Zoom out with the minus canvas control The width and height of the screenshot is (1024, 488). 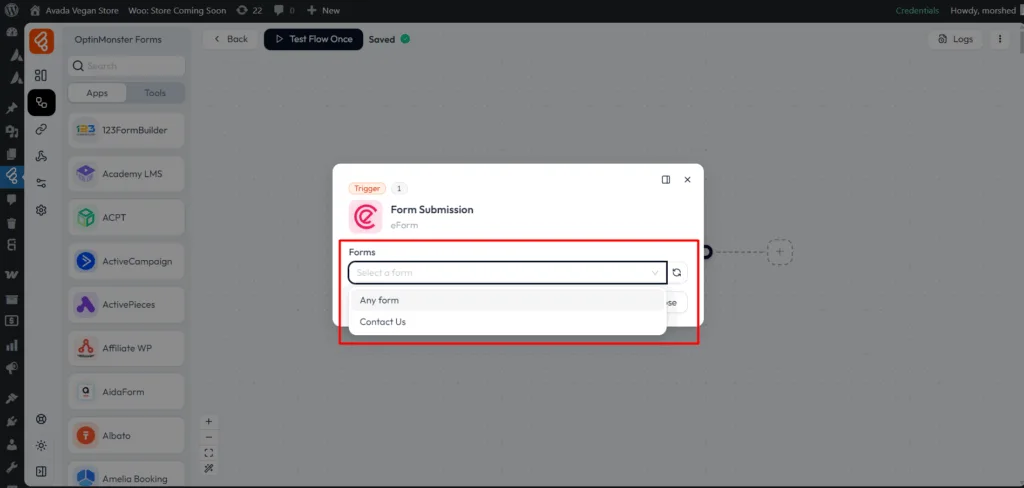(x=209, y=437)
